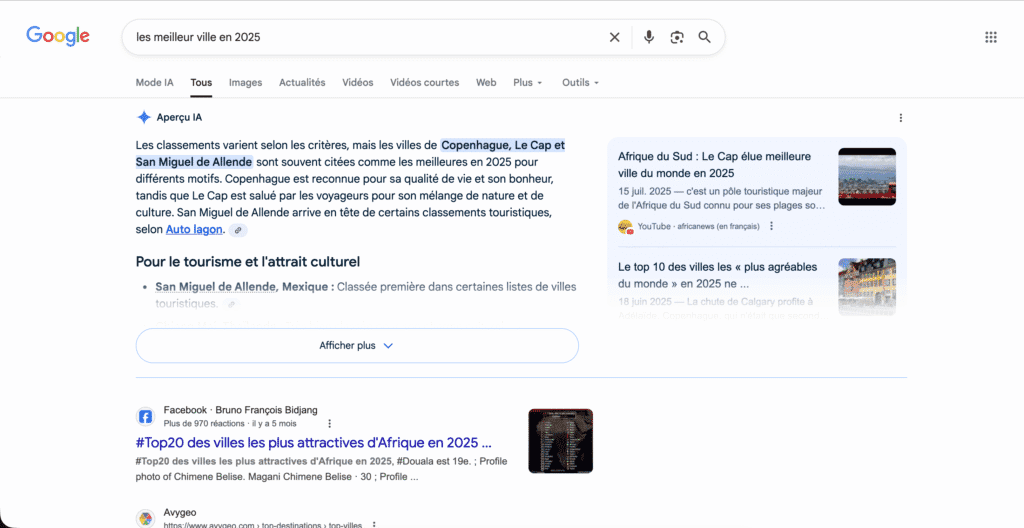Viewport: 1024px width, 528px height.
Task: Open #Top20 villes attractives d'Afrique result
Action: [313, 442]
